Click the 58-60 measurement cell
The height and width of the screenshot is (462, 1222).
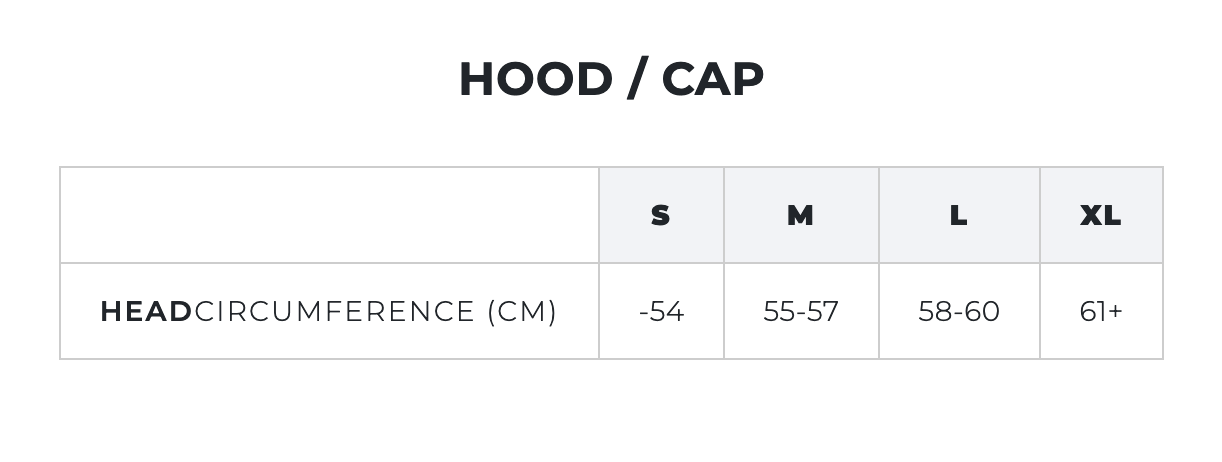click(x=959, y=311)
